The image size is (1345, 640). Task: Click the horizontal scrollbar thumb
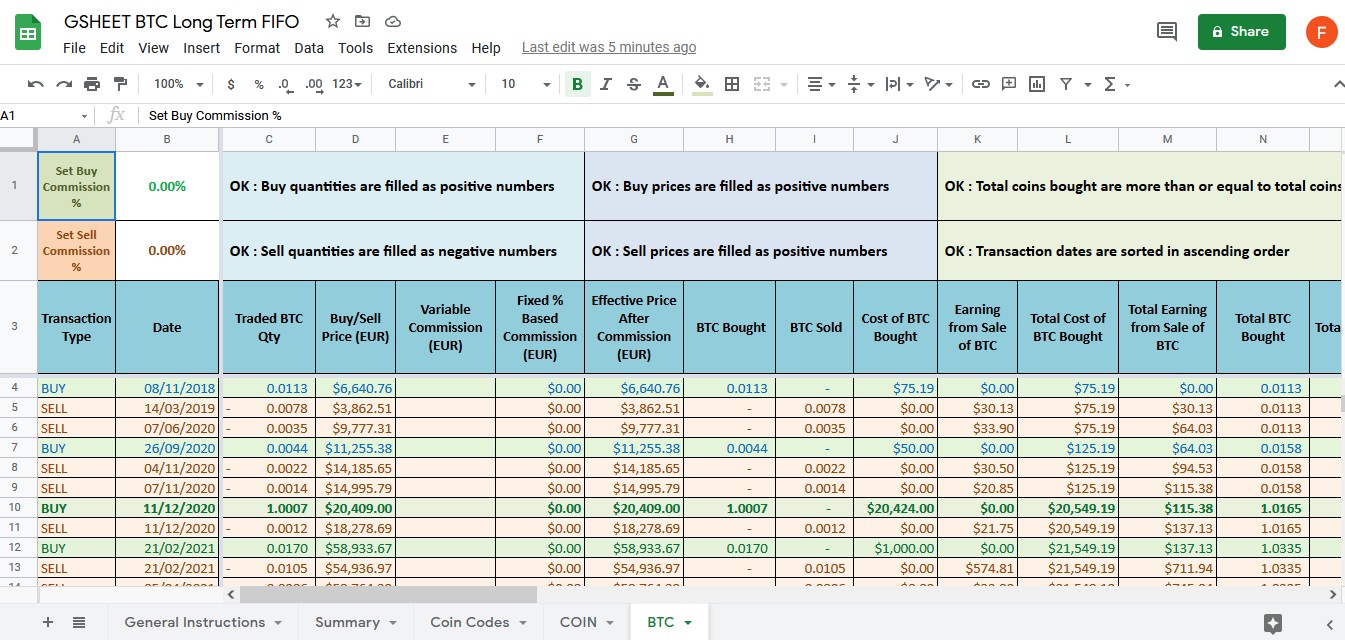388,594
